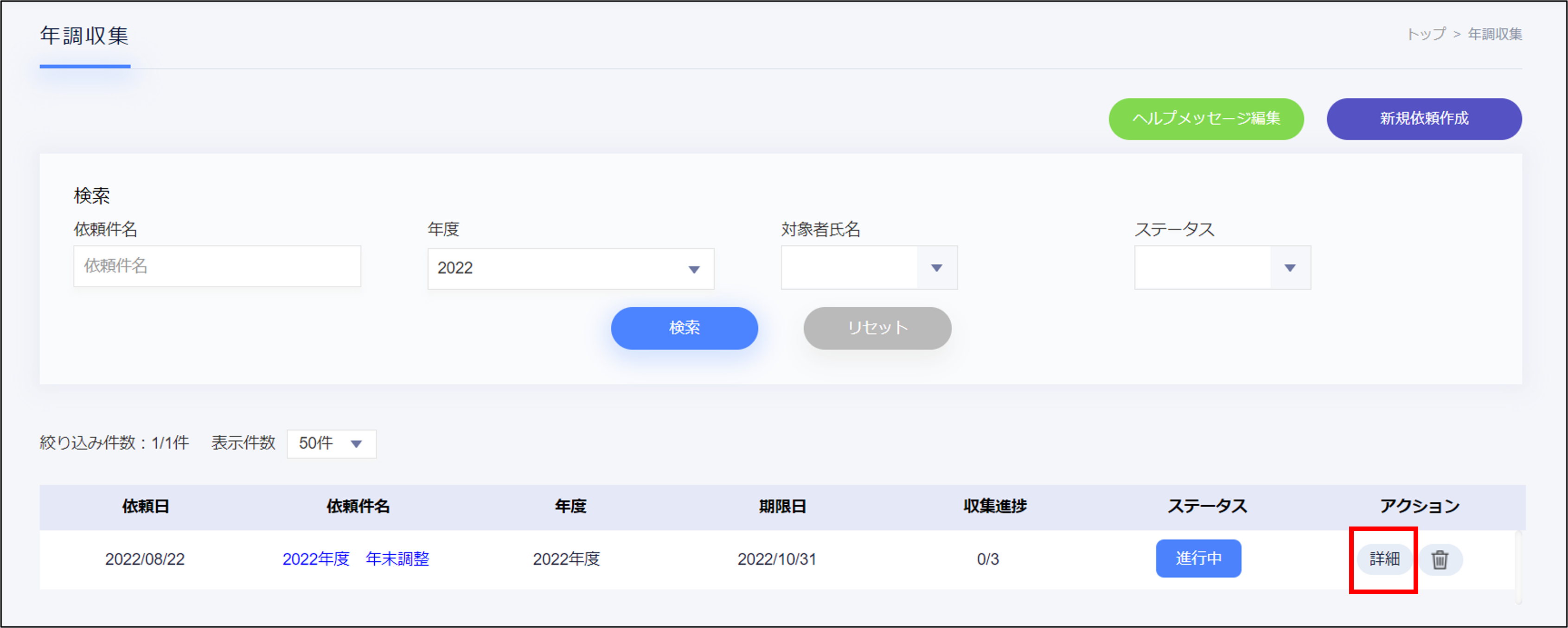This screenshot has width=1568, height=628.
Task: Open 詳細 details for the request
Action: tap(1384, 558)
